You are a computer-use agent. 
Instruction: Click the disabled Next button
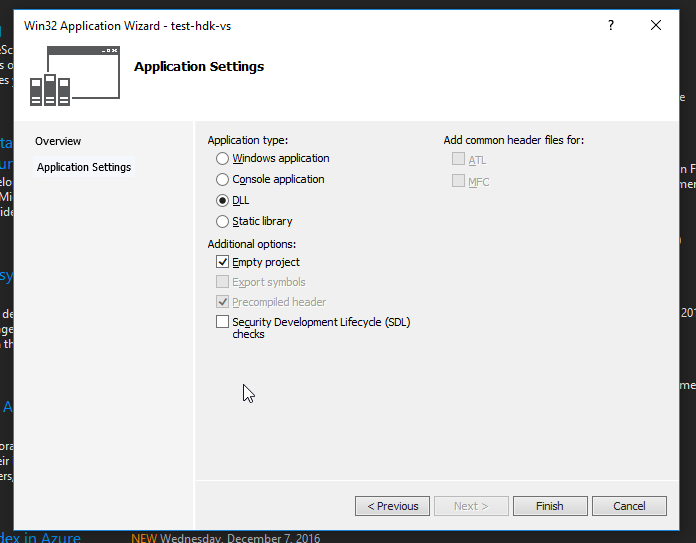(x=471, y=506)
